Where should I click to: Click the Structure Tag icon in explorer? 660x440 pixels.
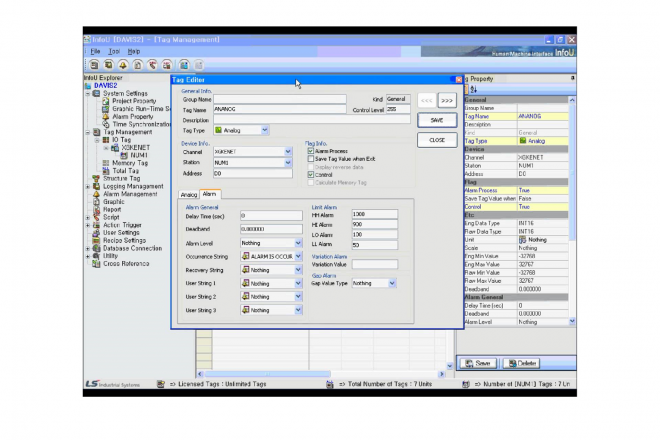point(97,178)
